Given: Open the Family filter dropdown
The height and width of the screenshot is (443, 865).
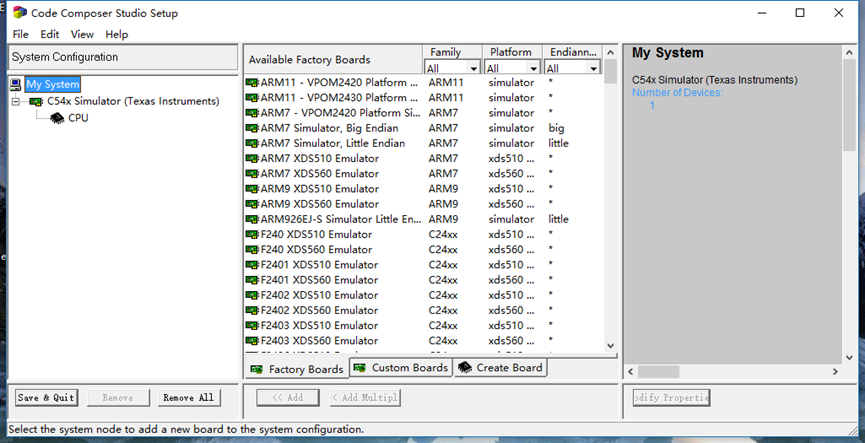Looking at the screenshot, I should (473, 68).
